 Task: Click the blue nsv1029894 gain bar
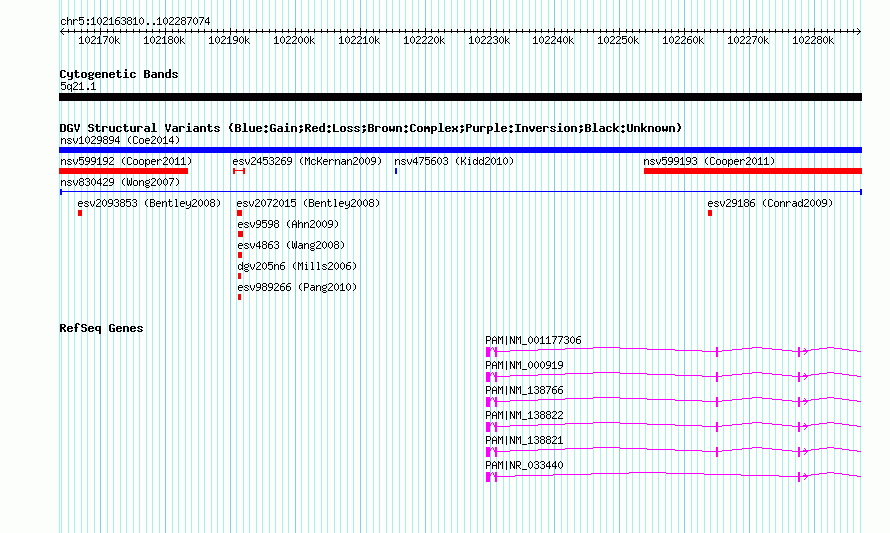click(460, 150)
